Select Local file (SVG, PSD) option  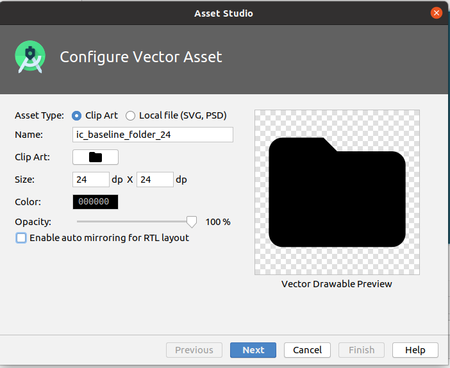[130, 116]
